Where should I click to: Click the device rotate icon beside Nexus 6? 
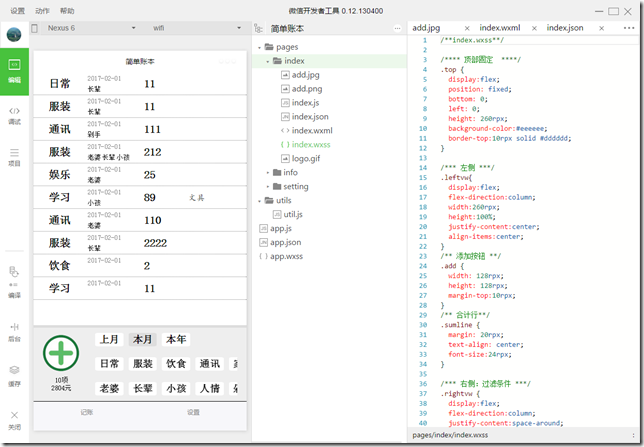click(35, 28)
